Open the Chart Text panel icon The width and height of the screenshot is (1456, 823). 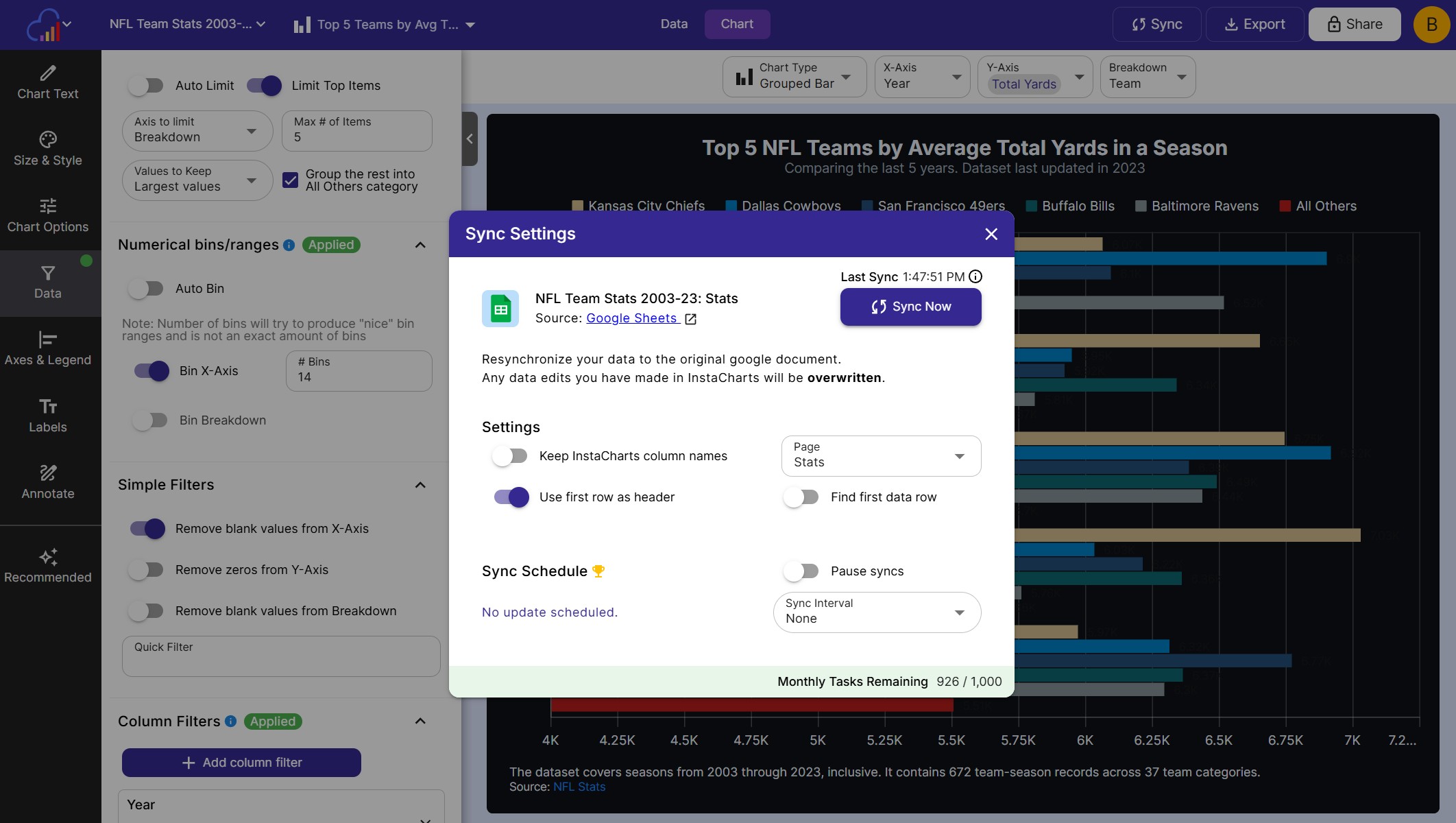47,73
